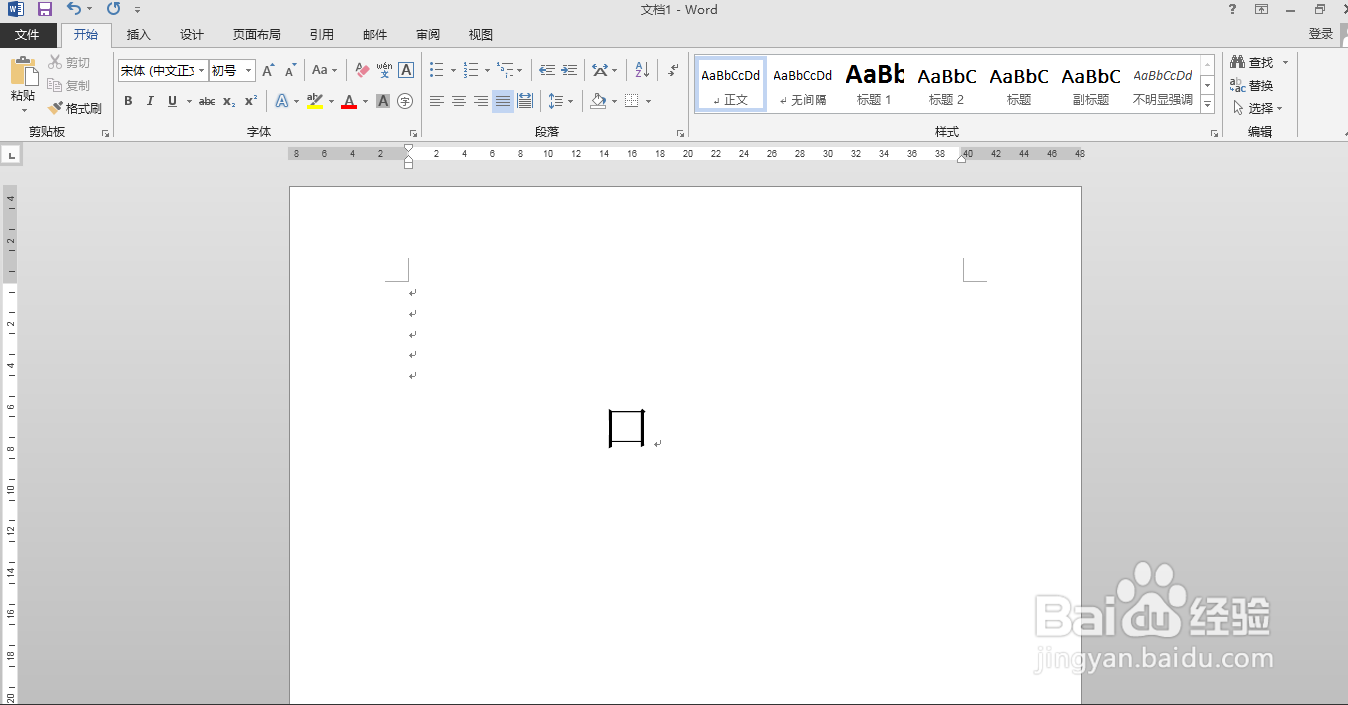Decrease paragraph indent
The height and width of the screenshot is (705, 1348).
click(x=547, y=71)
